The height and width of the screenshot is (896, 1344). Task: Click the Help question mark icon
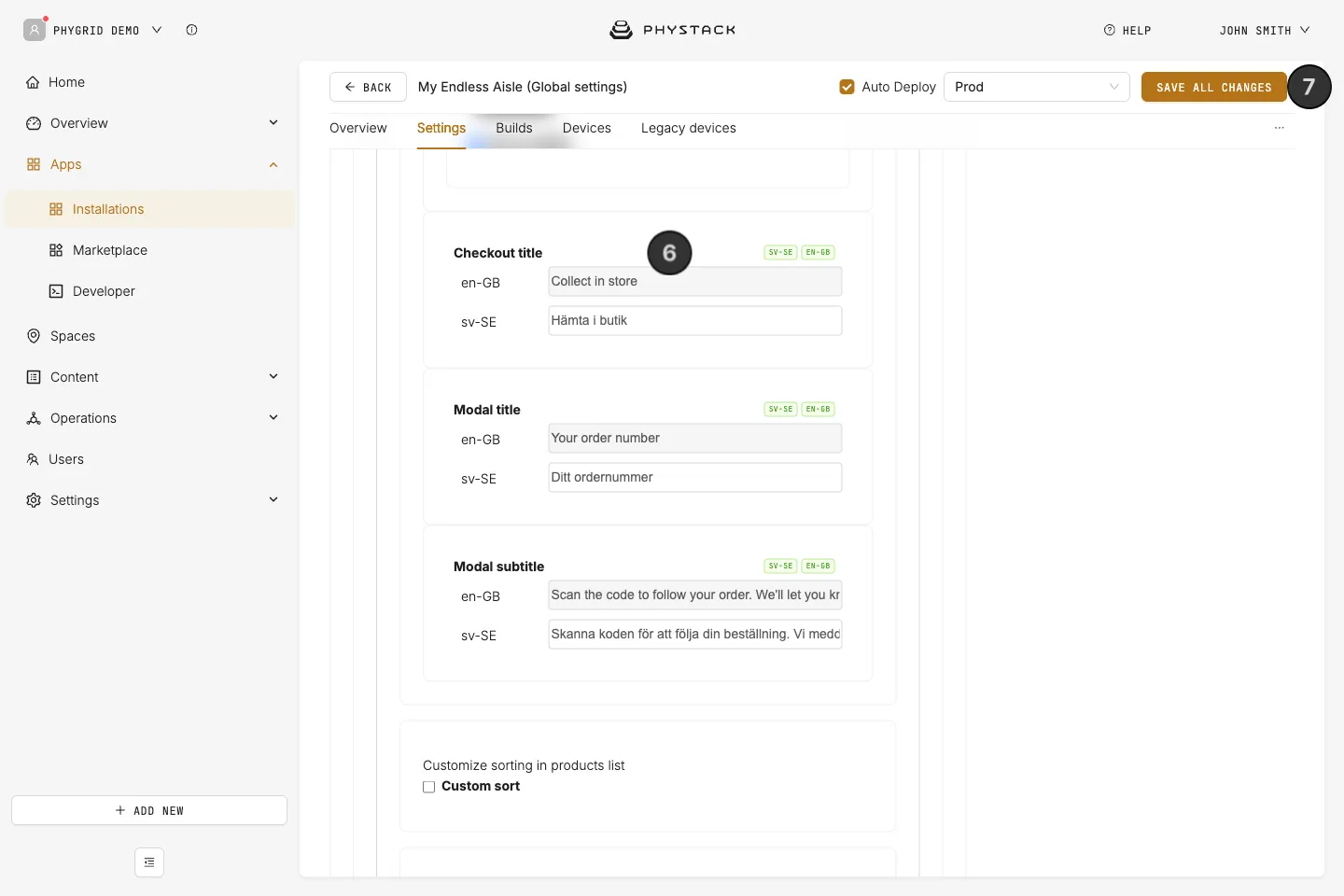[x=1110, y=30]
